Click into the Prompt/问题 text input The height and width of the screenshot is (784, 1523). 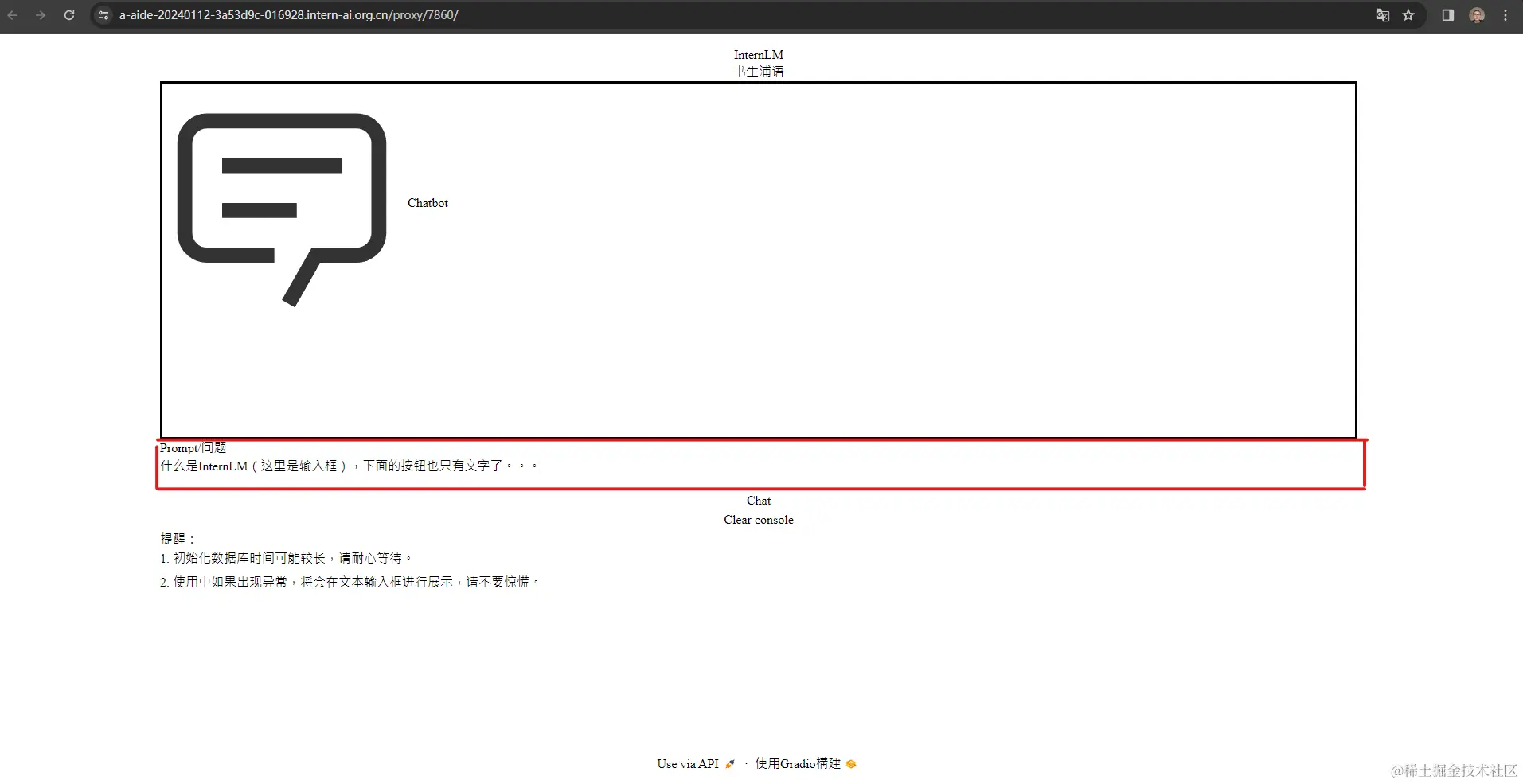click(x=760, y=466)
